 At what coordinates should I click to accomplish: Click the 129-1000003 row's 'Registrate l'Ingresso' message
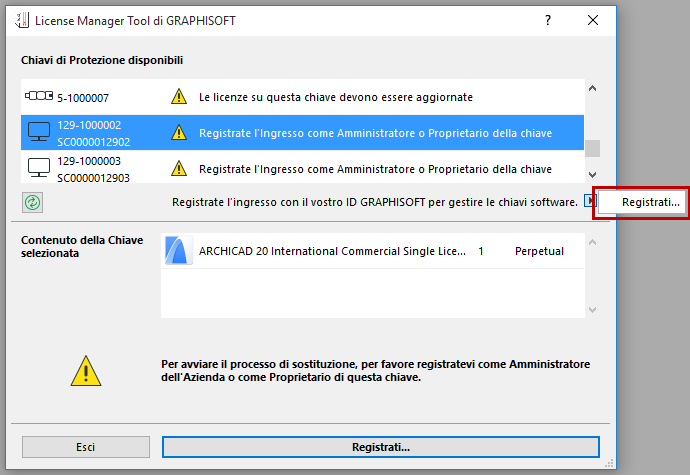pyautogui.click(x=375, y=169)
